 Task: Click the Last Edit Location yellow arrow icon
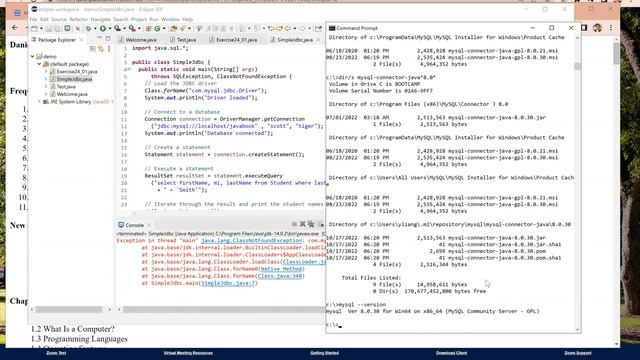(271, 29)
